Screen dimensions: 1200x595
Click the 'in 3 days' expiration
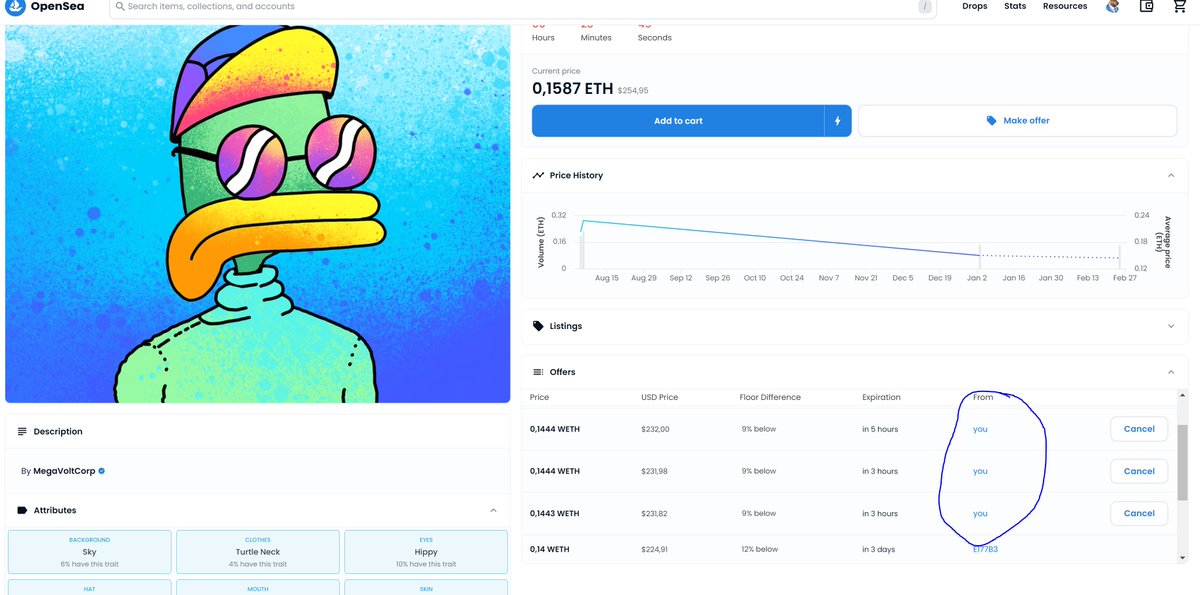click(x=880, y=549)
